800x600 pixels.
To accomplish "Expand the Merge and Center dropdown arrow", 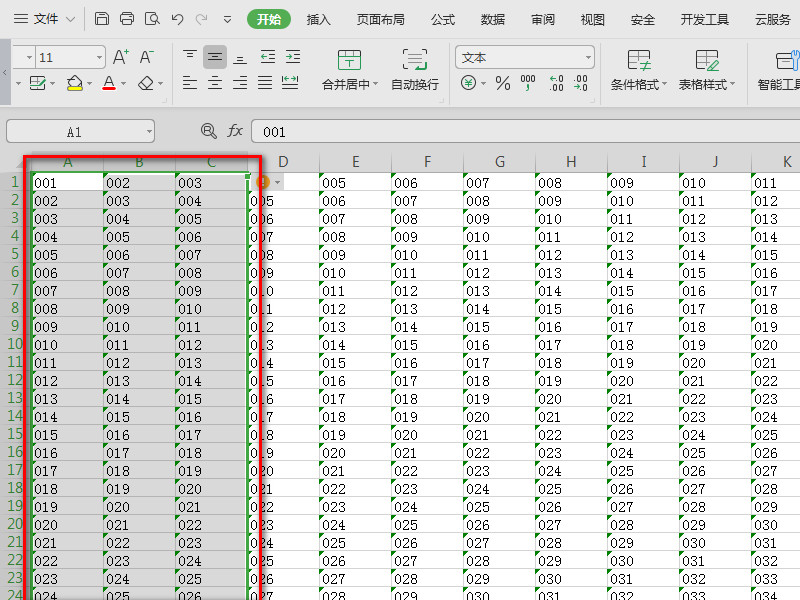I will coord(376,84).
